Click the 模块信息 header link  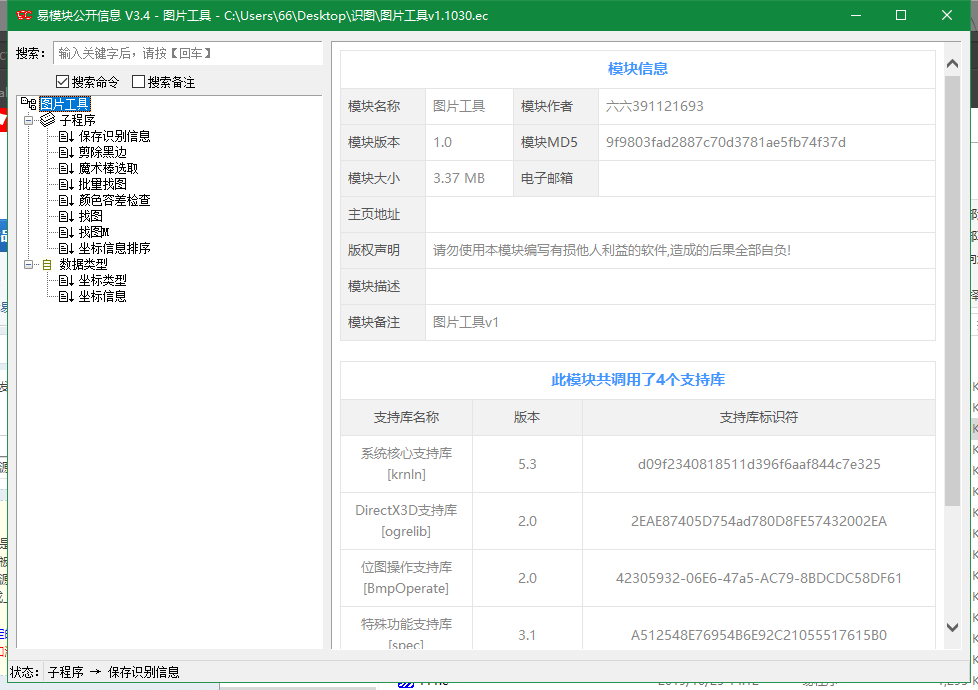click(x=637, y=68)
